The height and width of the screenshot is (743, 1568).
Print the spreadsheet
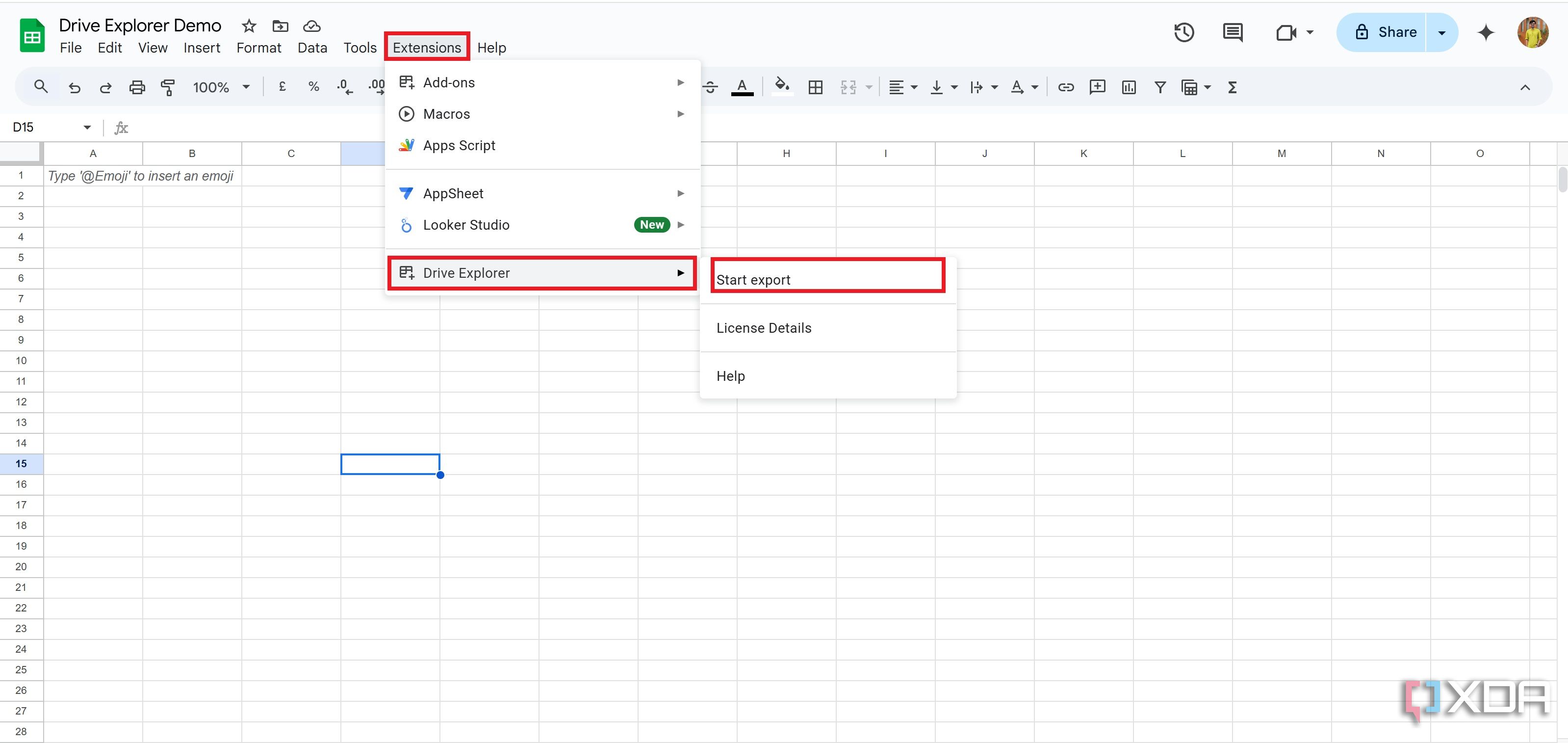pos(137,88)
